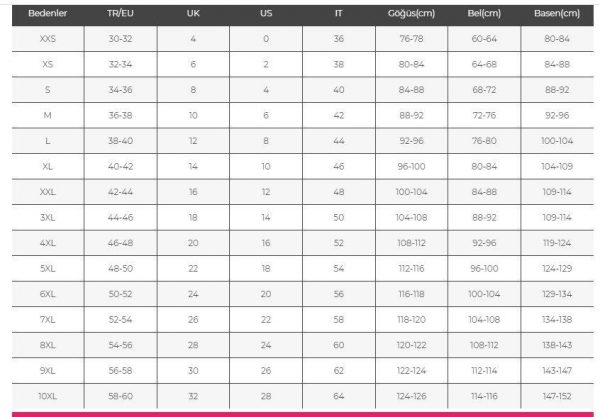Click the XXS size row label

pyautogui.click(x=47, y=39)
